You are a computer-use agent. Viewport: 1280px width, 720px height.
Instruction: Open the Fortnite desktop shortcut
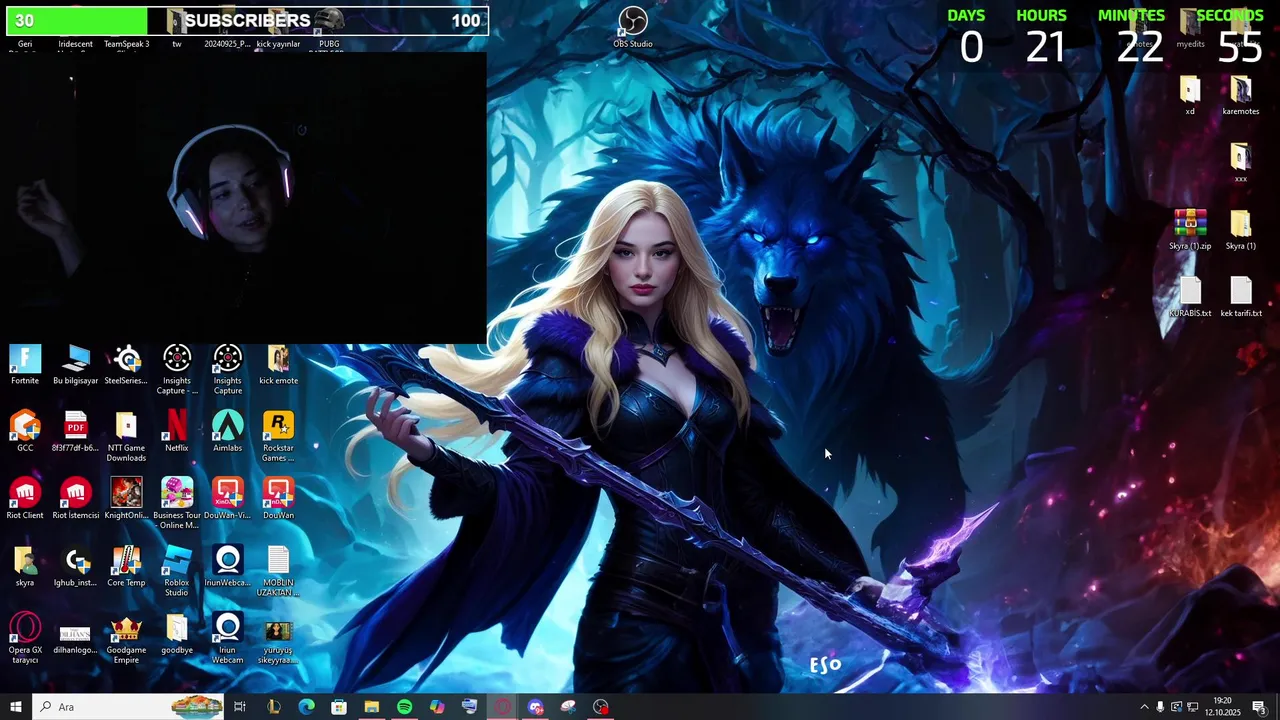coord(25,365)
